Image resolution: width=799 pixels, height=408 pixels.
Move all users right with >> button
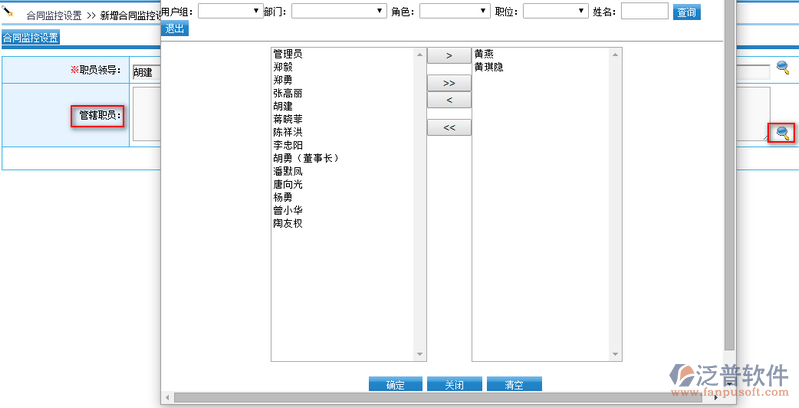(x=448, y=83)
